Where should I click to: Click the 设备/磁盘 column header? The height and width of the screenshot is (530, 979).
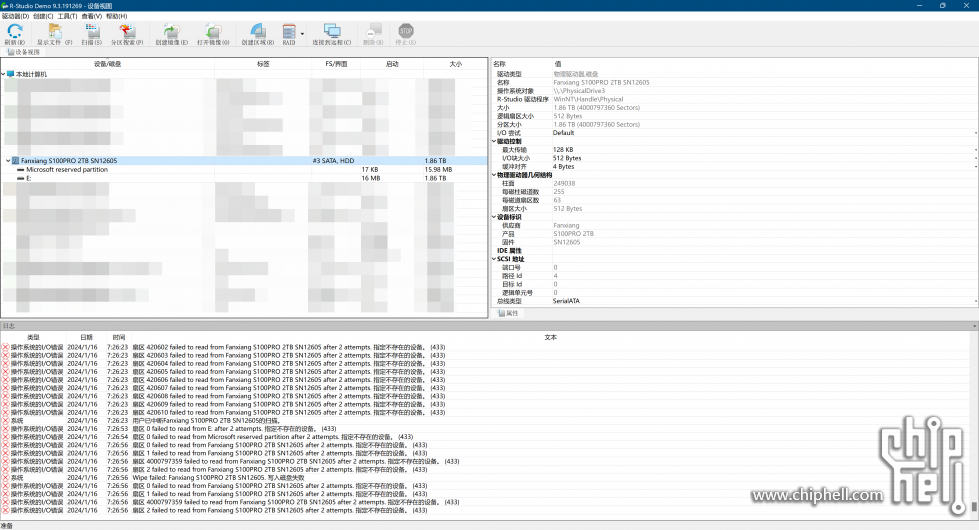[x=107, y=64]
